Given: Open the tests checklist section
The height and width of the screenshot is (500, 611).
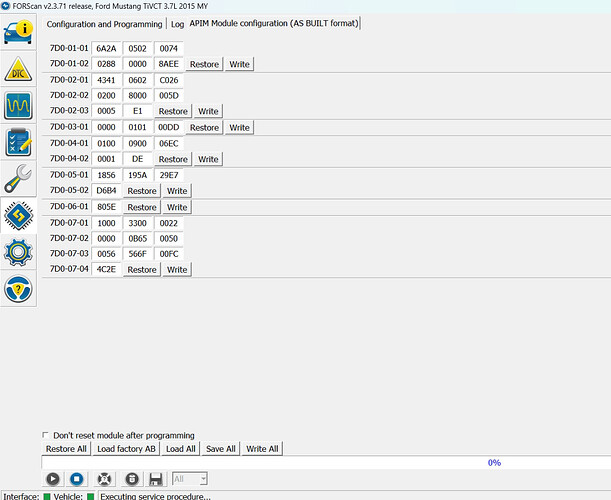Looking at the screenshot, I should (x=18, y=142).
